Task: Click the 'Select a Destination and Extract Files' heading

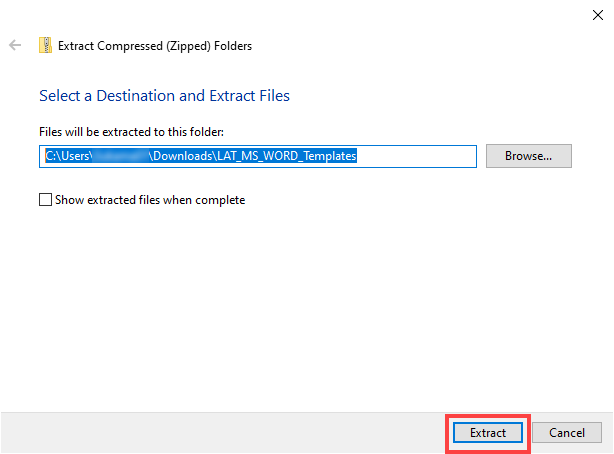Action: (164, 96)
